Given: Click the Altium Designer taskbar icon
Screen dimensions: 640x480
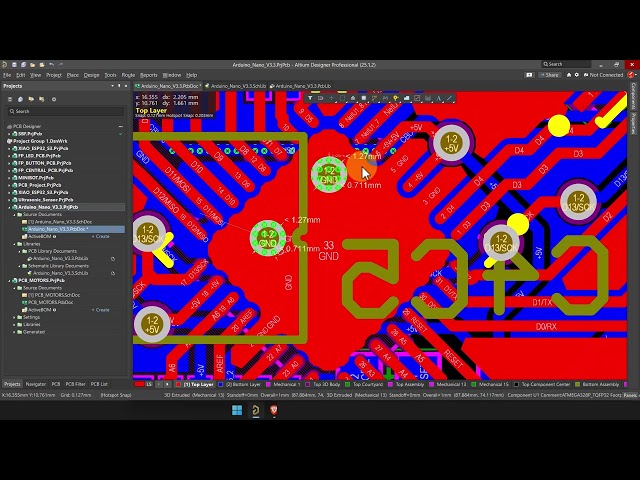Looking at the screenshot, I should pos(256,410).
